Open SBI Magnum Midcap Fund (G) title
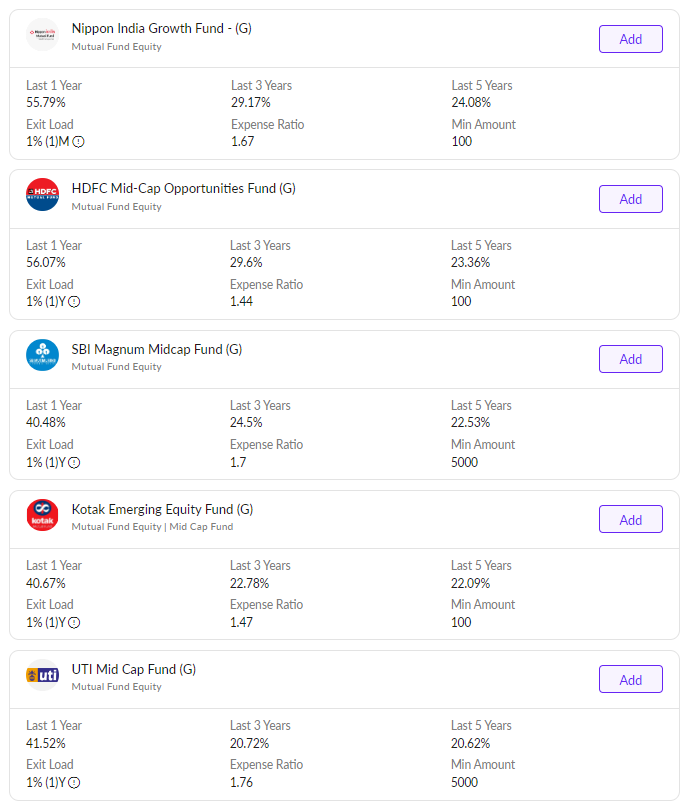Viewport: 690px width, 808px height. coord(156,349)
